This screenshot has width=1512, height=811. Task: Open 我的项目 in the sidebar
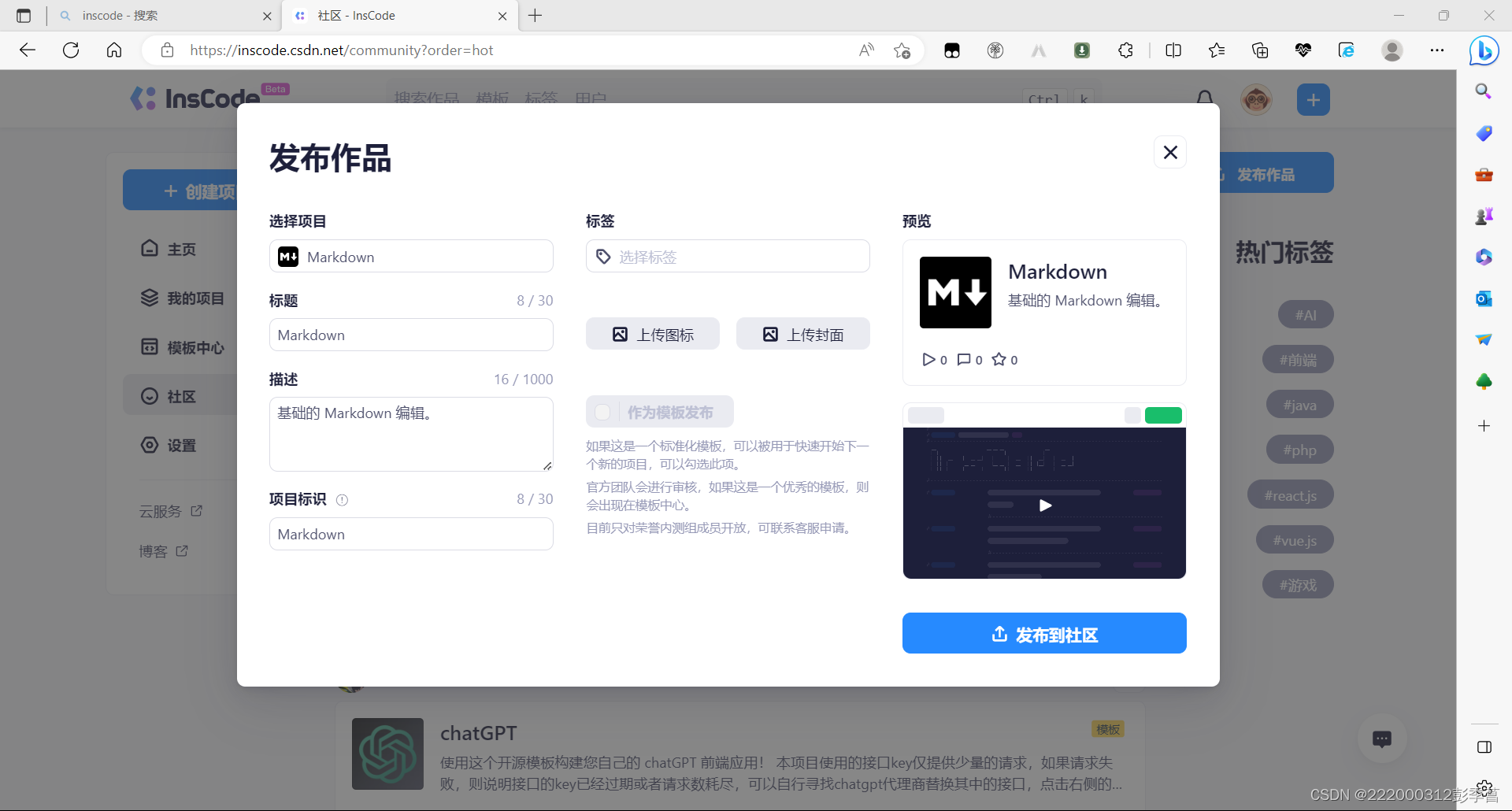183,298
